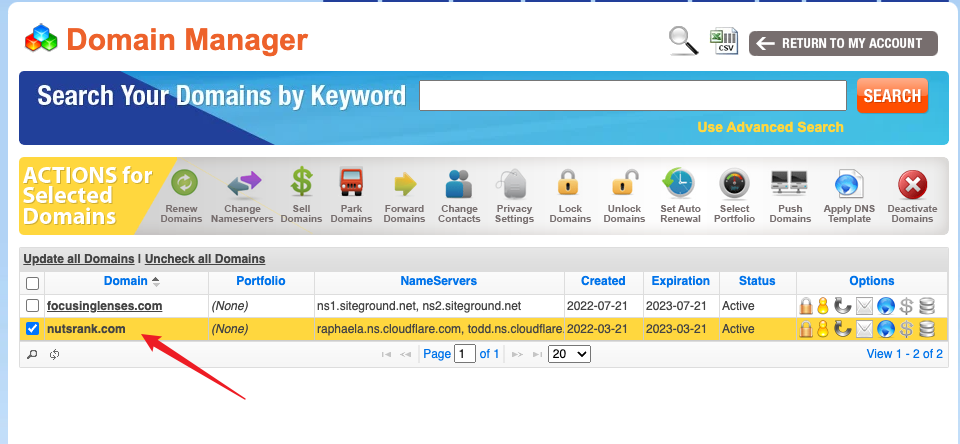Click the Domain Manager cube logo

[41, 39]
